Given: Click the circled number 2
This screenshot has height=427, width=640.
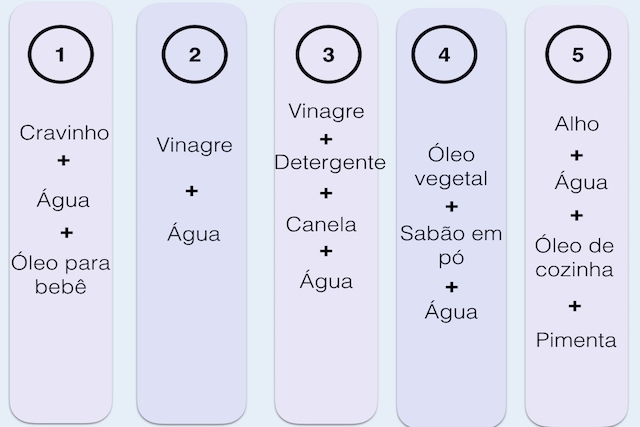Looking at the screenshot, I should pos(195,54).
